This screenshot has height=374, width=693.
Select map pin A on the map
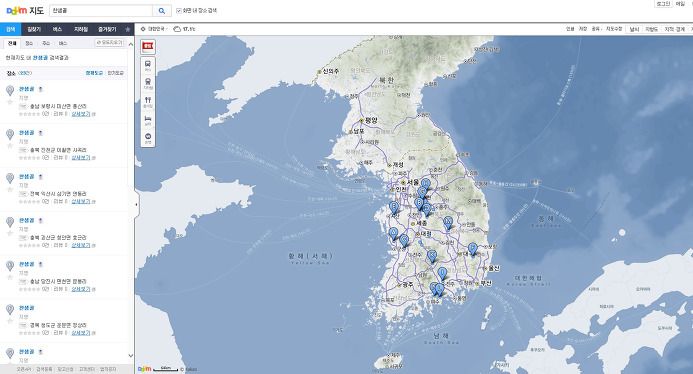point(393,234)
